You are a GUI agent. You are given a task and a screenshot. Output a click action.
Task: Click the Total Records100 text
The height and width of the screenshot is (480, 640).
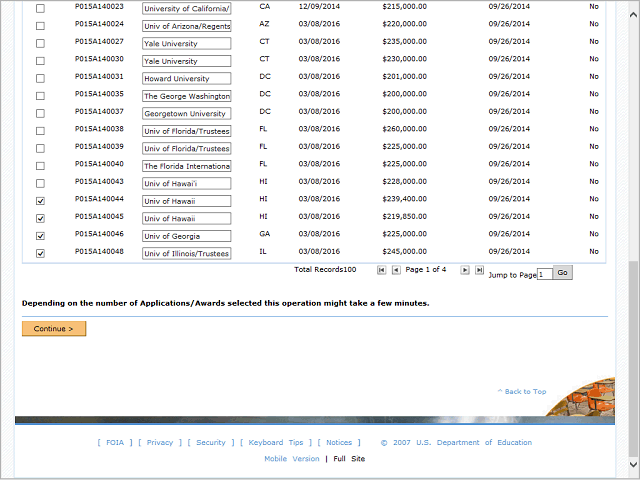(x=325, y=269)
